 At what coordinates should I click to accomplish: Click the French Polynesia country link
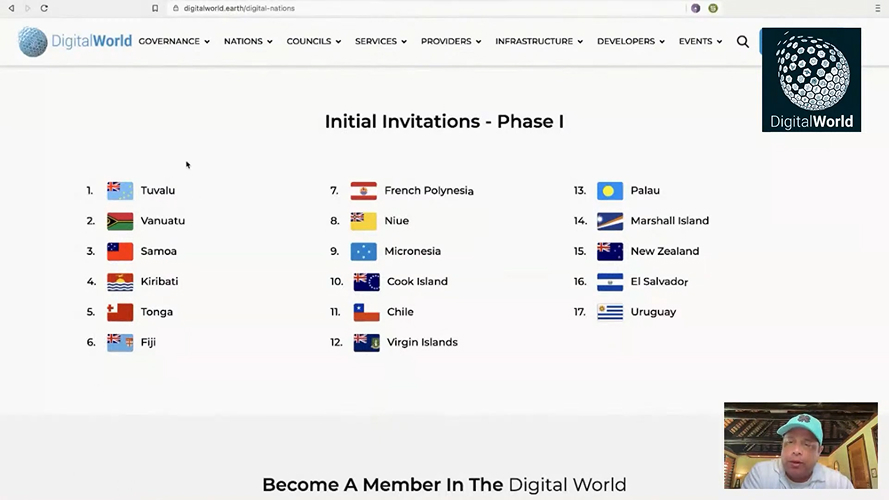pyautogui.click(x=428, y=191)
